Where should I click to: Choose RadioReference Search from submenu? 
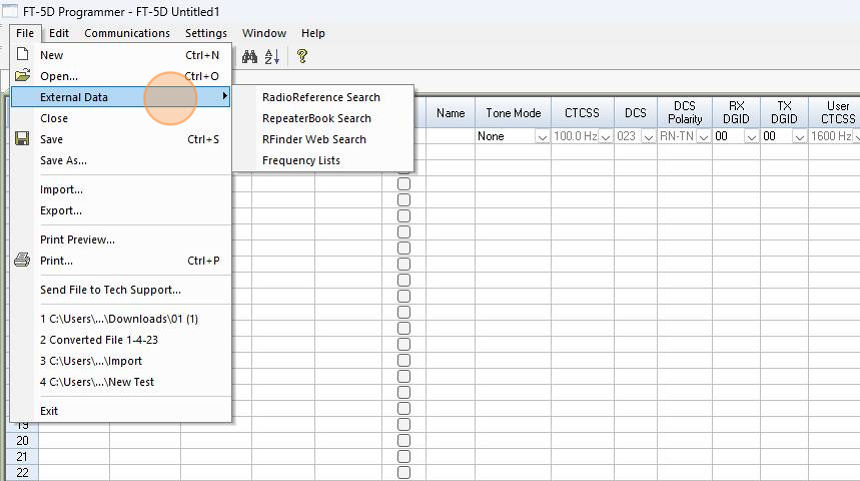(322, 97)
